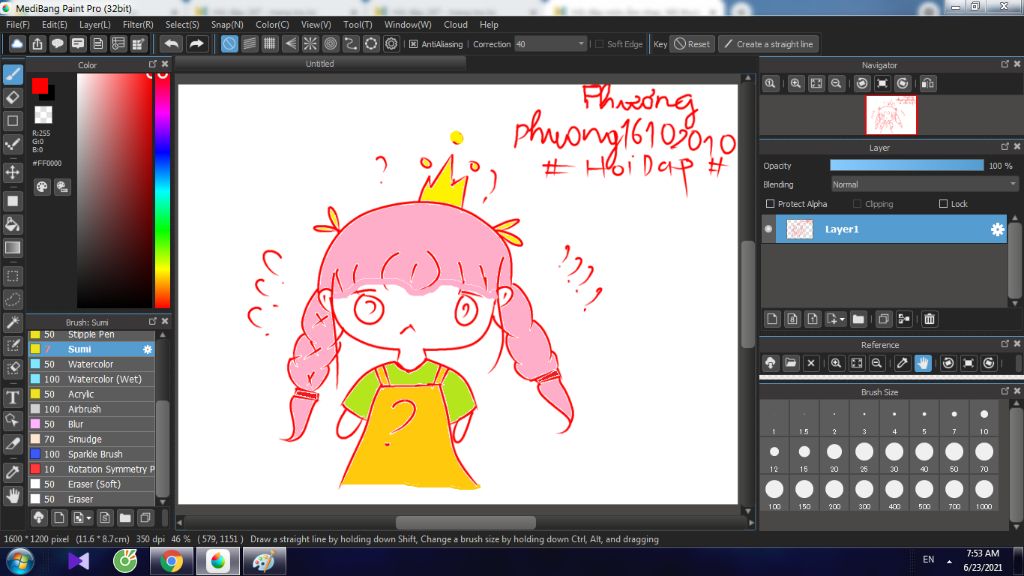Screen dimensions: 1024x576
Task: Switch to the transparent color swatch
Action: pyautogui.click(x=43, y=114)
